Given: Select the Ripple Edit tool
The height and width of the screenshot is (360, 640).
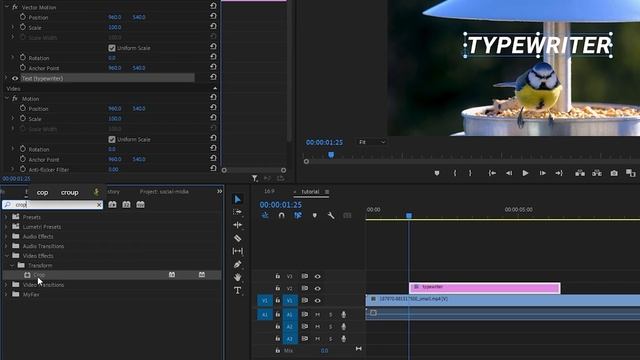Looking at the screenshot, I should [x=238, y=225].
